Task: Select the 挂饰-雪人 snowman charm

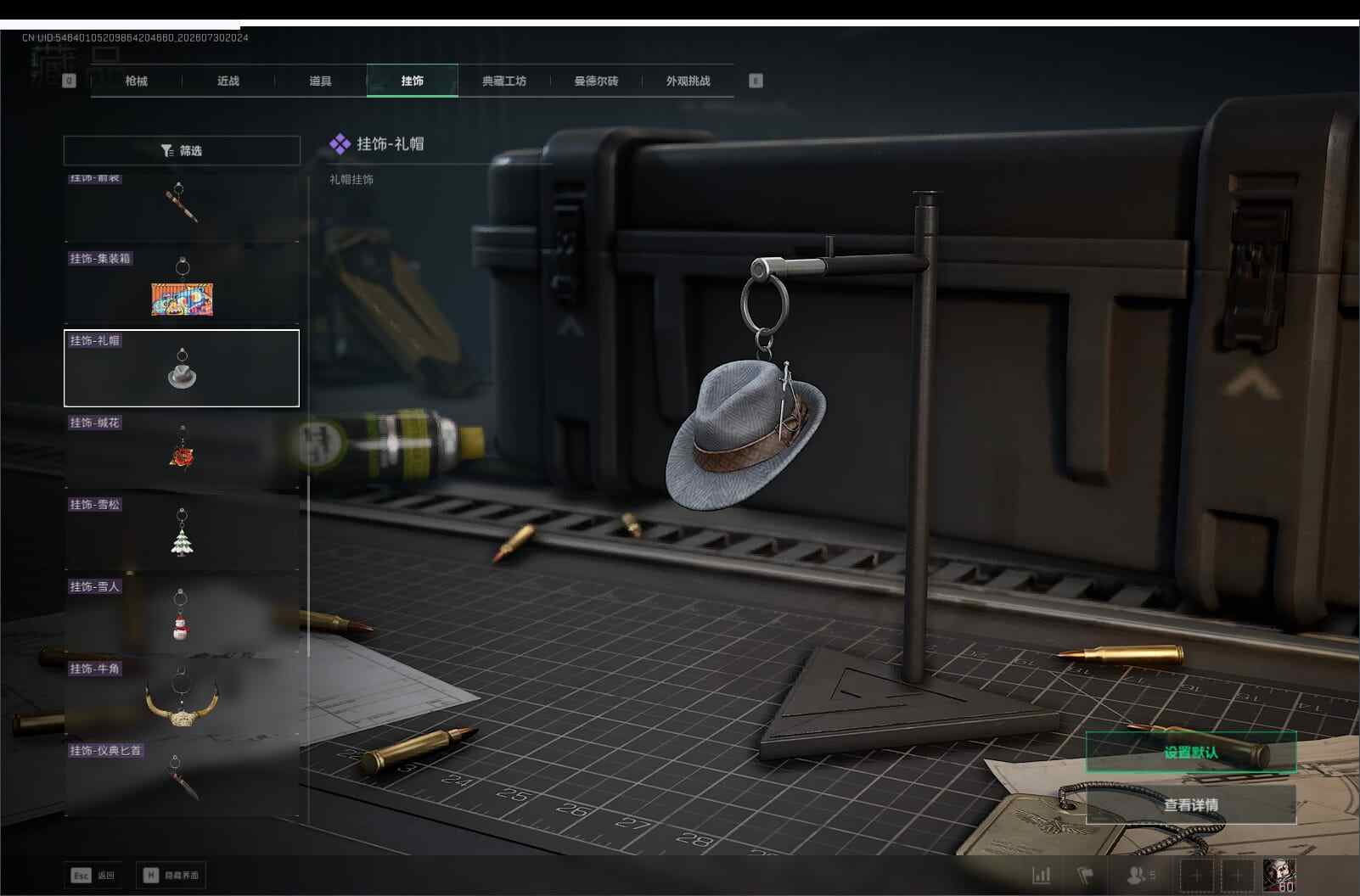Action: [182, 614]
